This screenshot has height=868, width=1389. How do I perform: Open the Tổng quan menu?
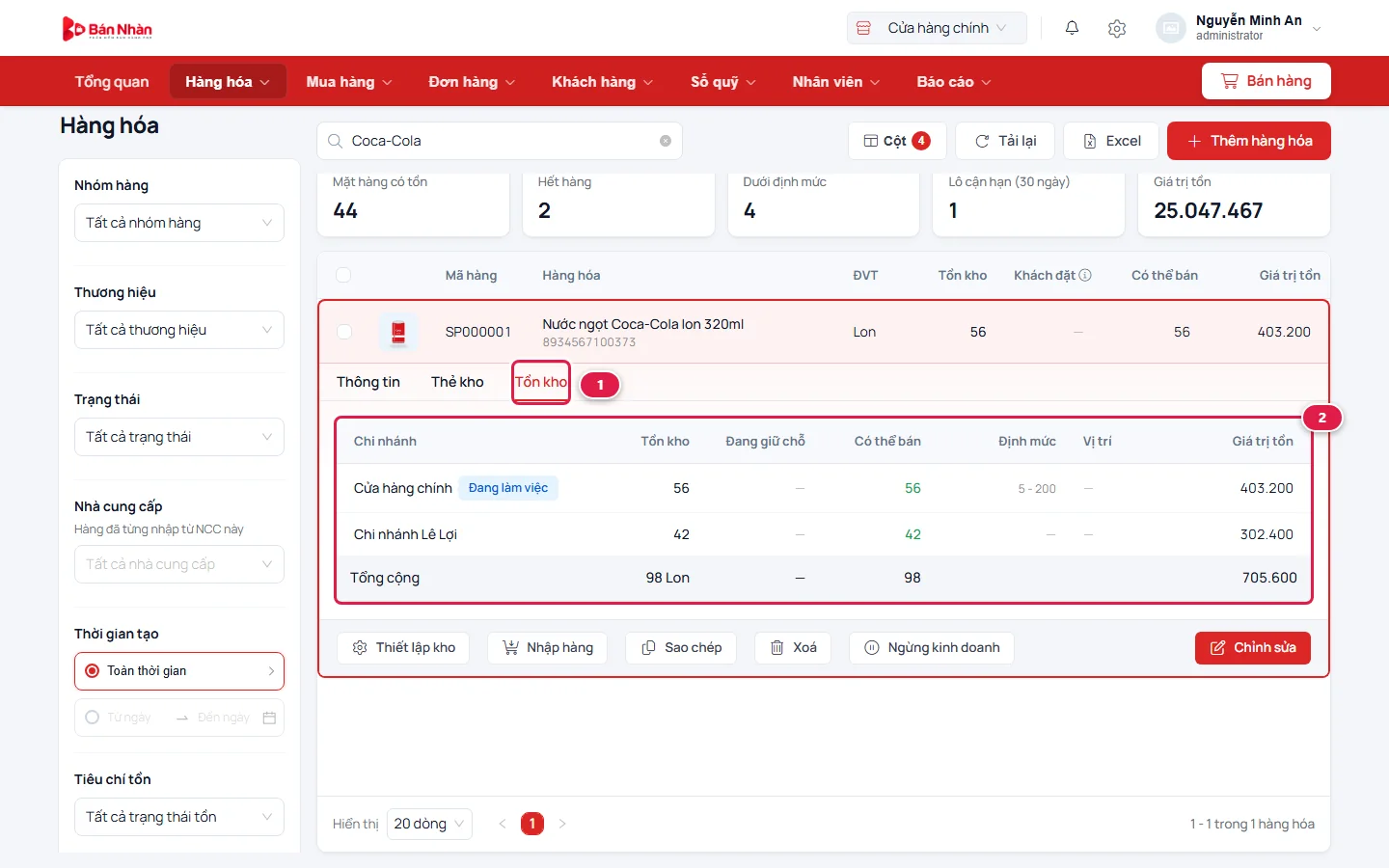[x=112, y=82]
